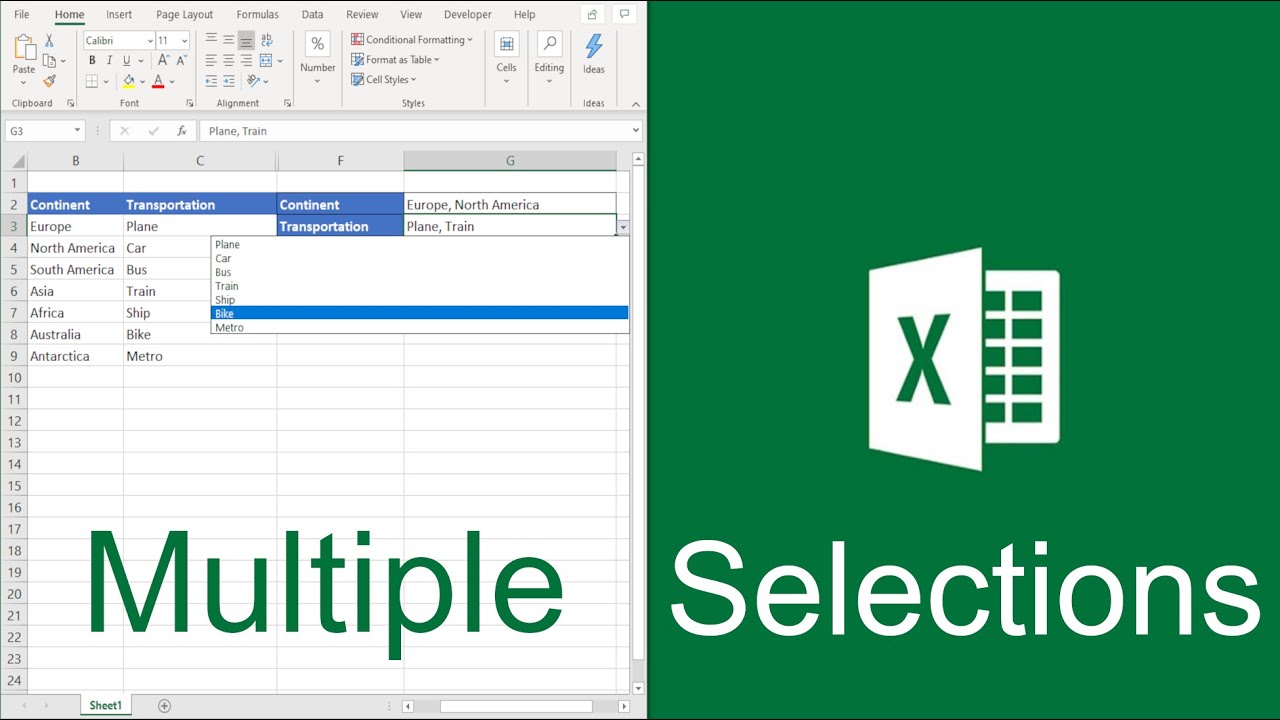Add a new sheet with plus icon
The height and width of the screenshot is (720, 1280).
tap(165, 706)
